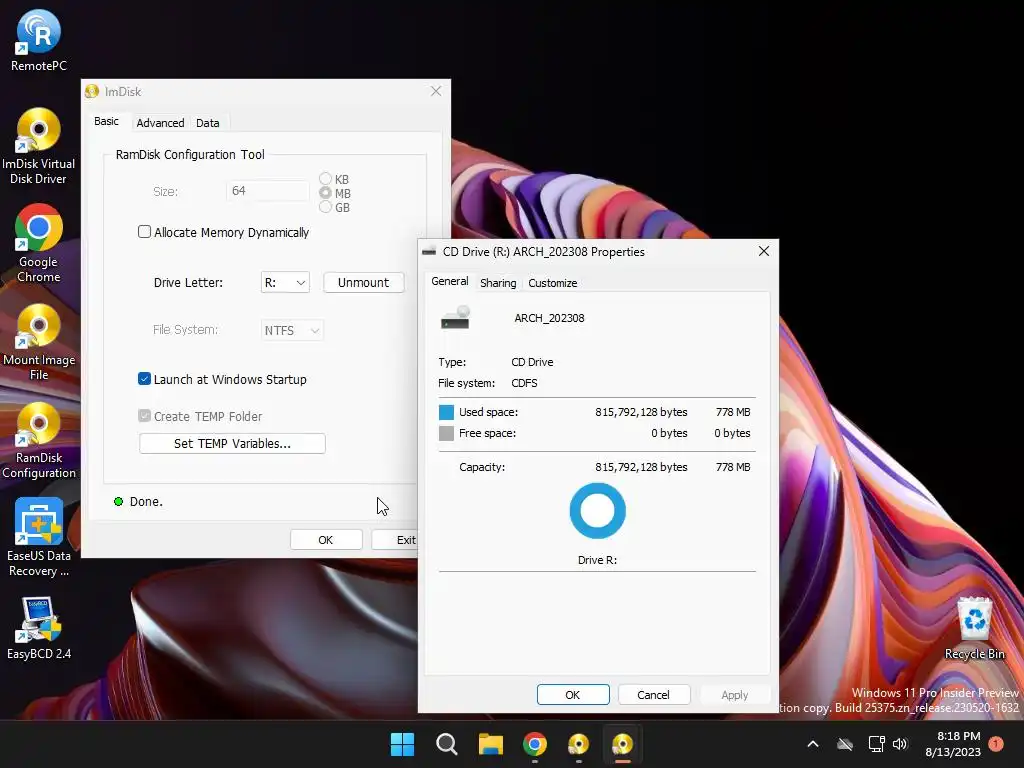
Task: Open the General tab in Properties
Action: (x=449, y=281)
